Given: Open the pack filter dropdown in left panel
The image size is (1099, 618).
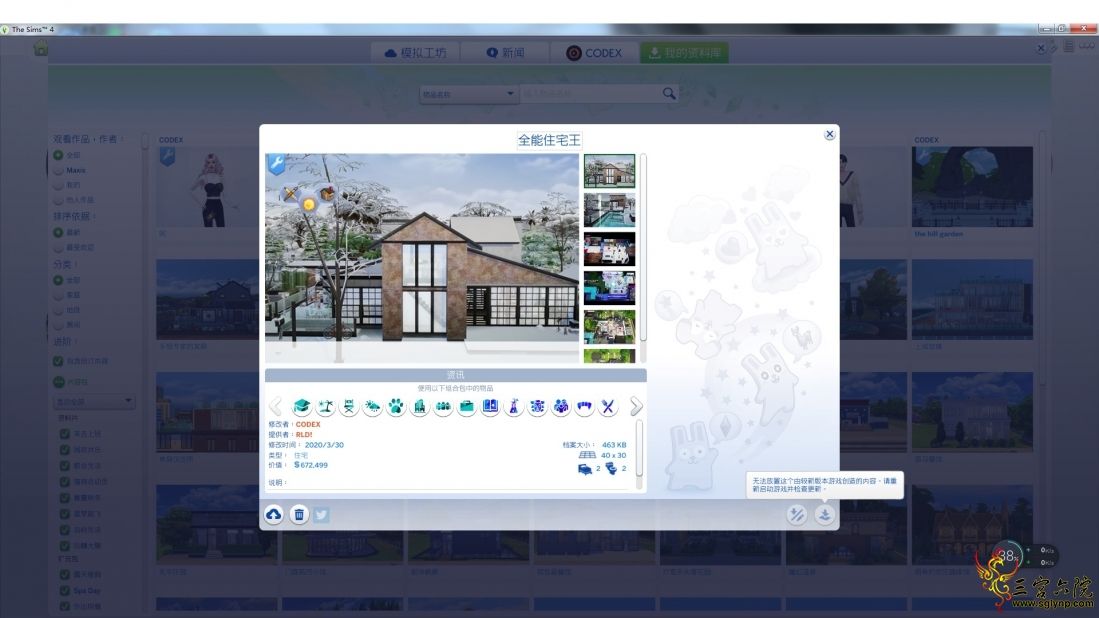Looking at the screenshot, I should point(93,401).
